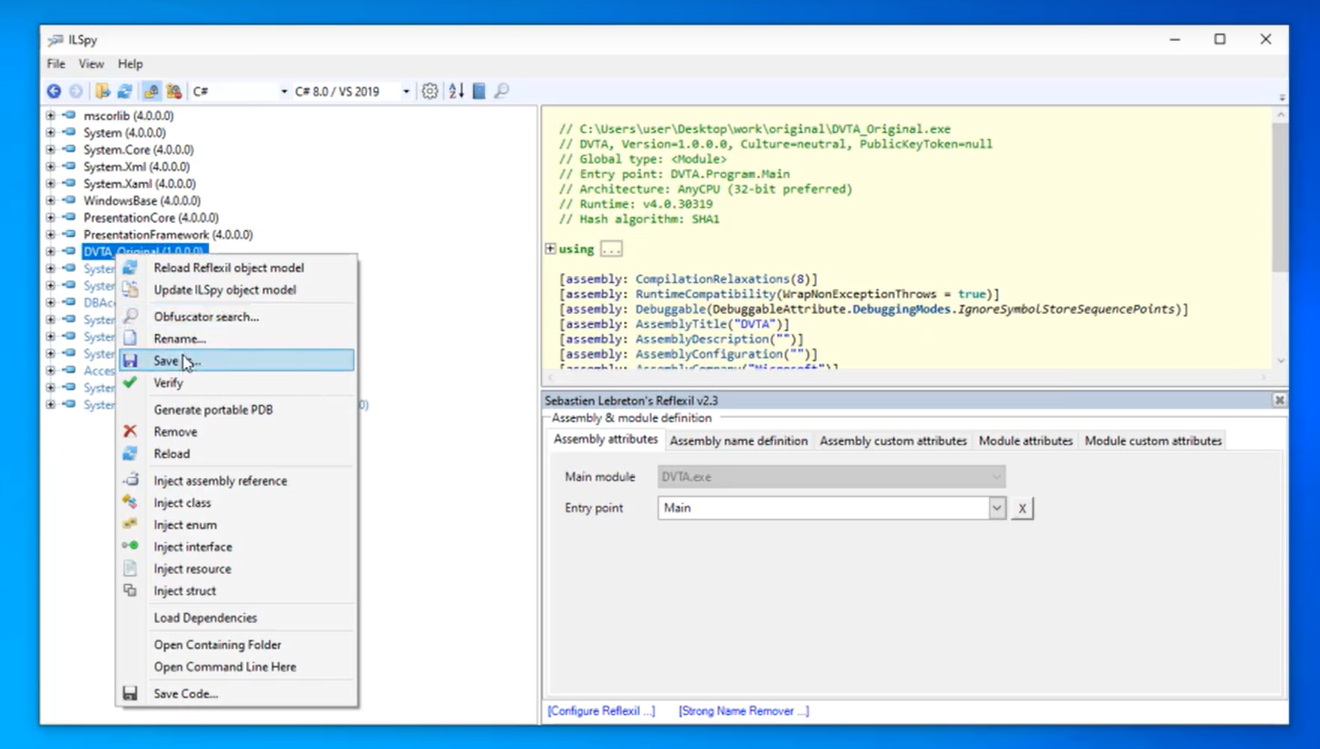
Task: Open the View menu
Action: pos(91,64)
